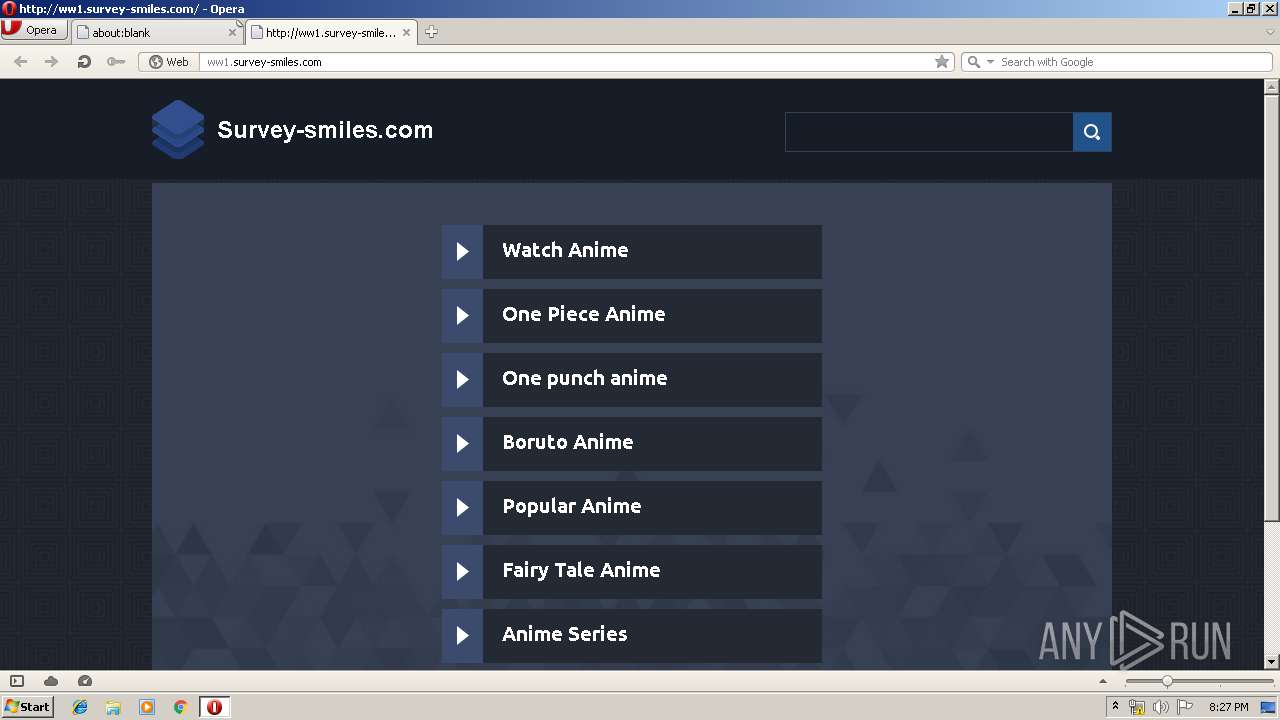Image resolution: width=1280 pixels, height=720 pixels.
Task: Click the site search text box
Action: 929,132
